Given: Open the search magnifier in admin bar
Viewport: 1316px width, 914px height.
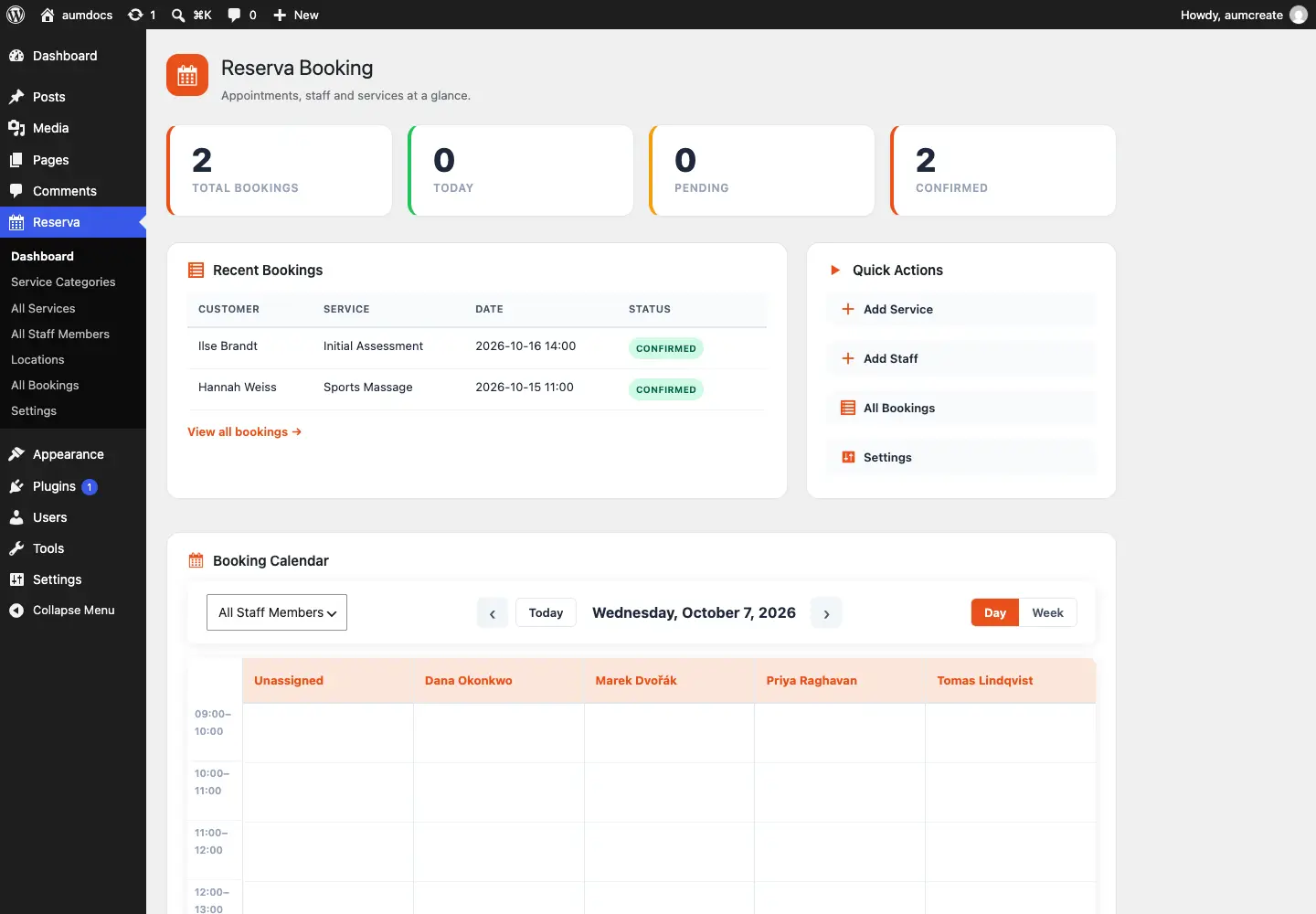Looking at the screenshot, I should (x=178, y=15).
